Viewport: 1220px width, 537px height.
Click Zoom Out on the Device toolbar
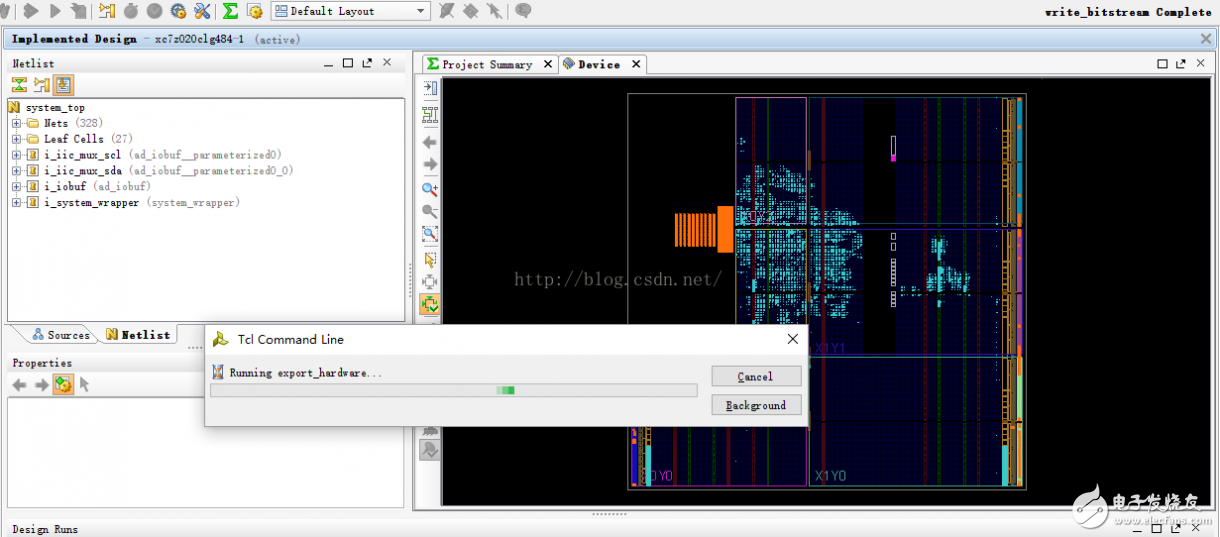[430, 212]
